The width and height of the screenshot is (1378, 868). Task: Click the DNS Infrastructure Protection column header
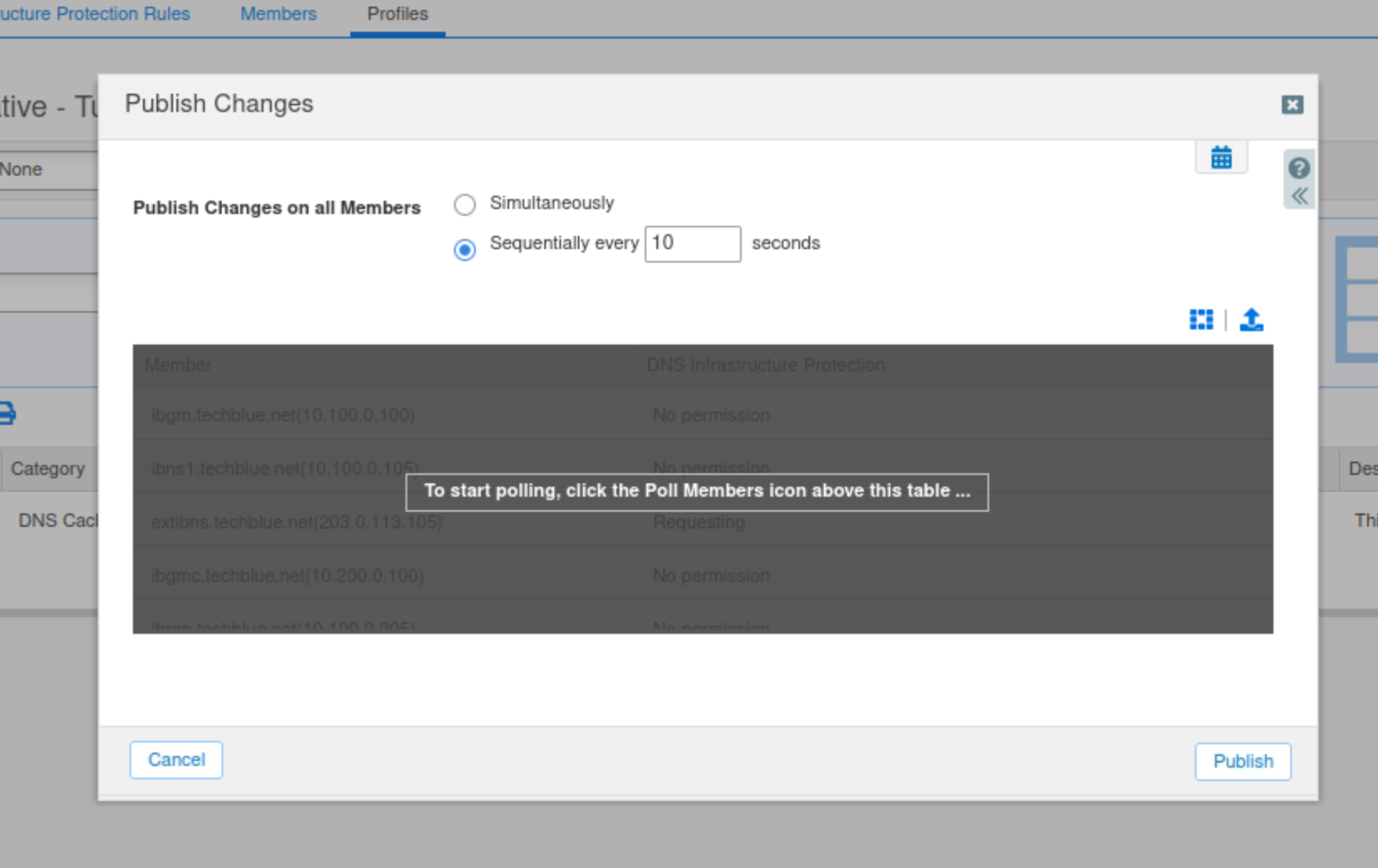(765, 365)
